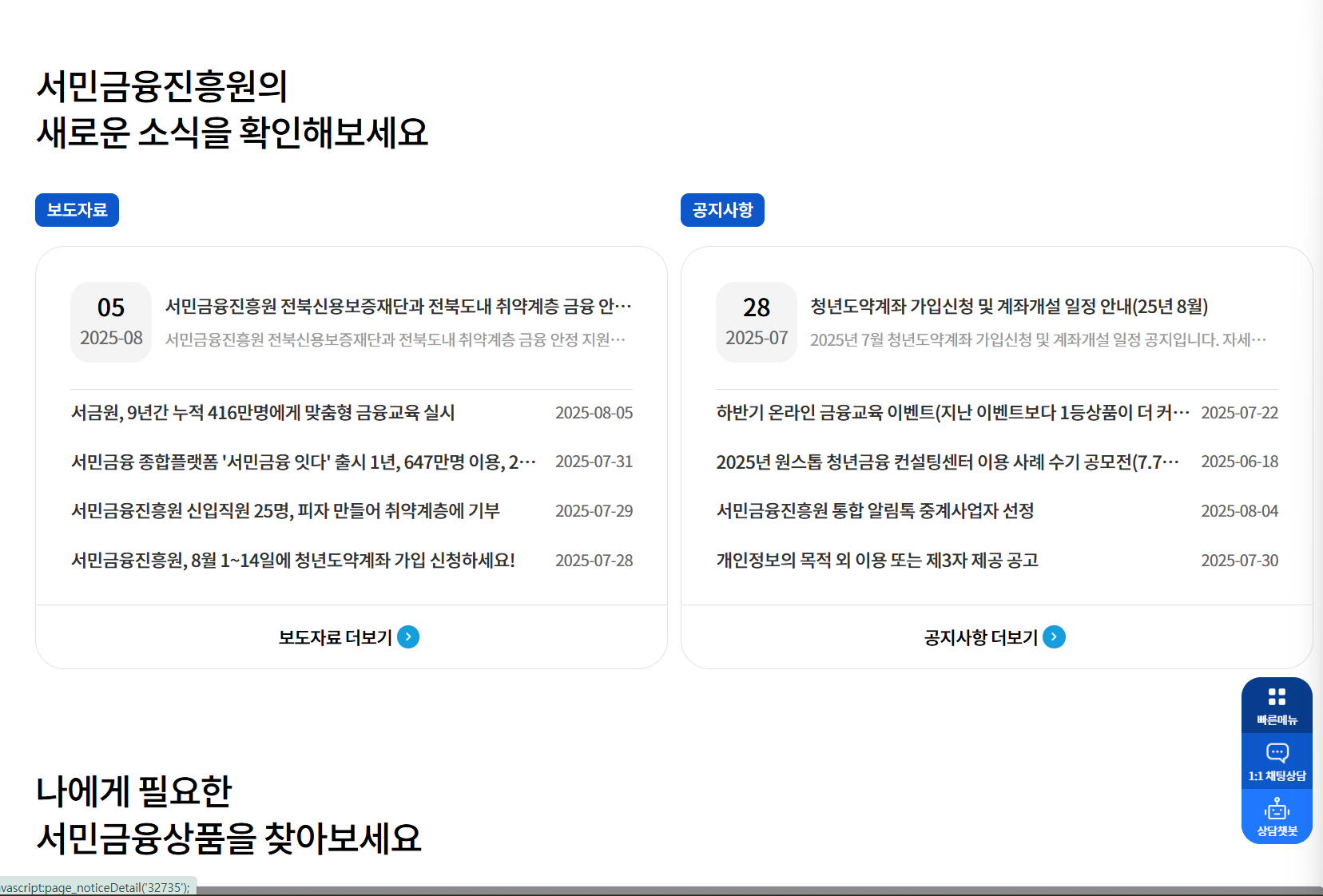This screenshot has height=896, width=1323.
Task: Click the gray summary under the 전북신용보증재단 headline
Action: [x=395, y=340]
